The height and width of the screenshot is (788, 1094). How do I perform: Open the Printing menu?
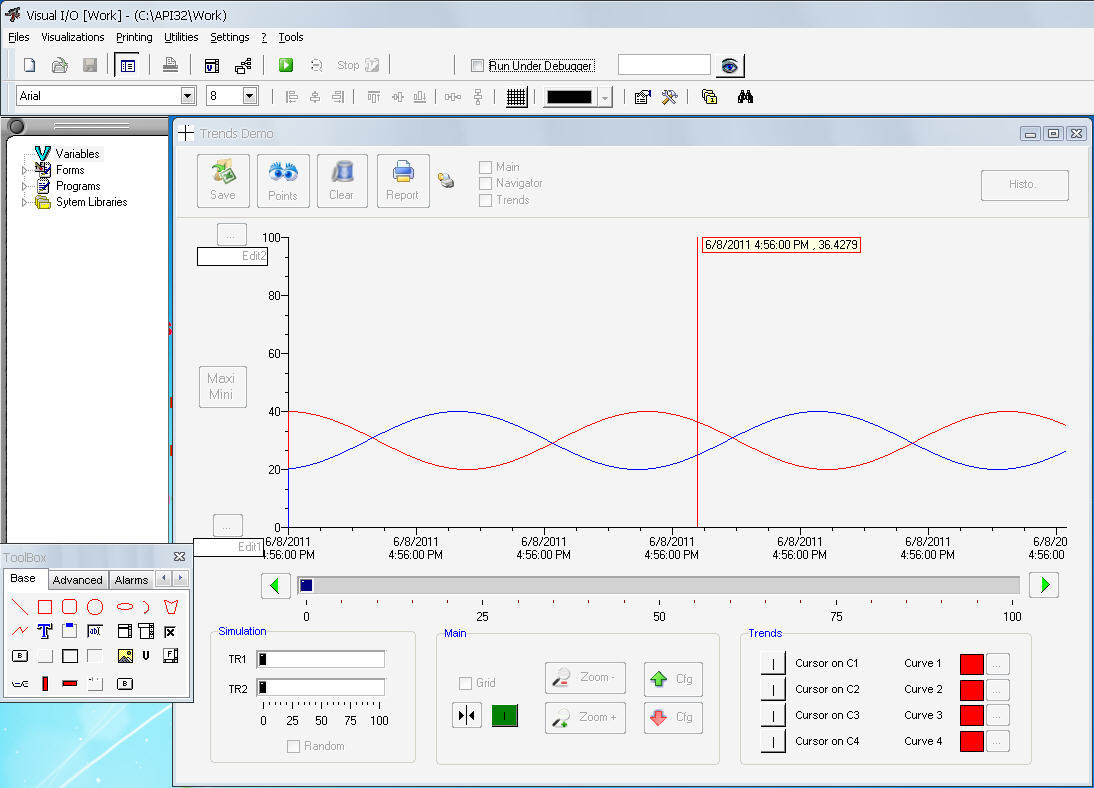point(134,37)
